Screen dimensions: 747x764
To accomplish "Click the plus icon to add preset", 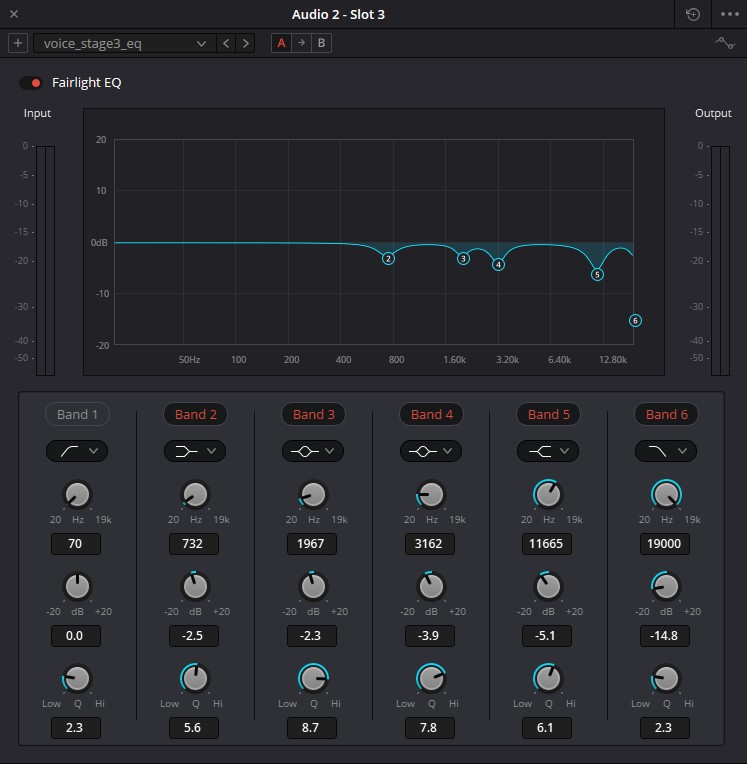I will (18, 43).
